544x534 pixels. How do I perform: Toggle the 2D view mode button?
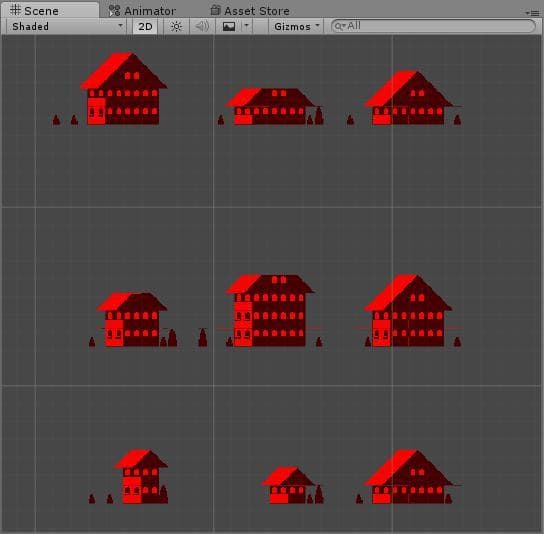[145, 26]
